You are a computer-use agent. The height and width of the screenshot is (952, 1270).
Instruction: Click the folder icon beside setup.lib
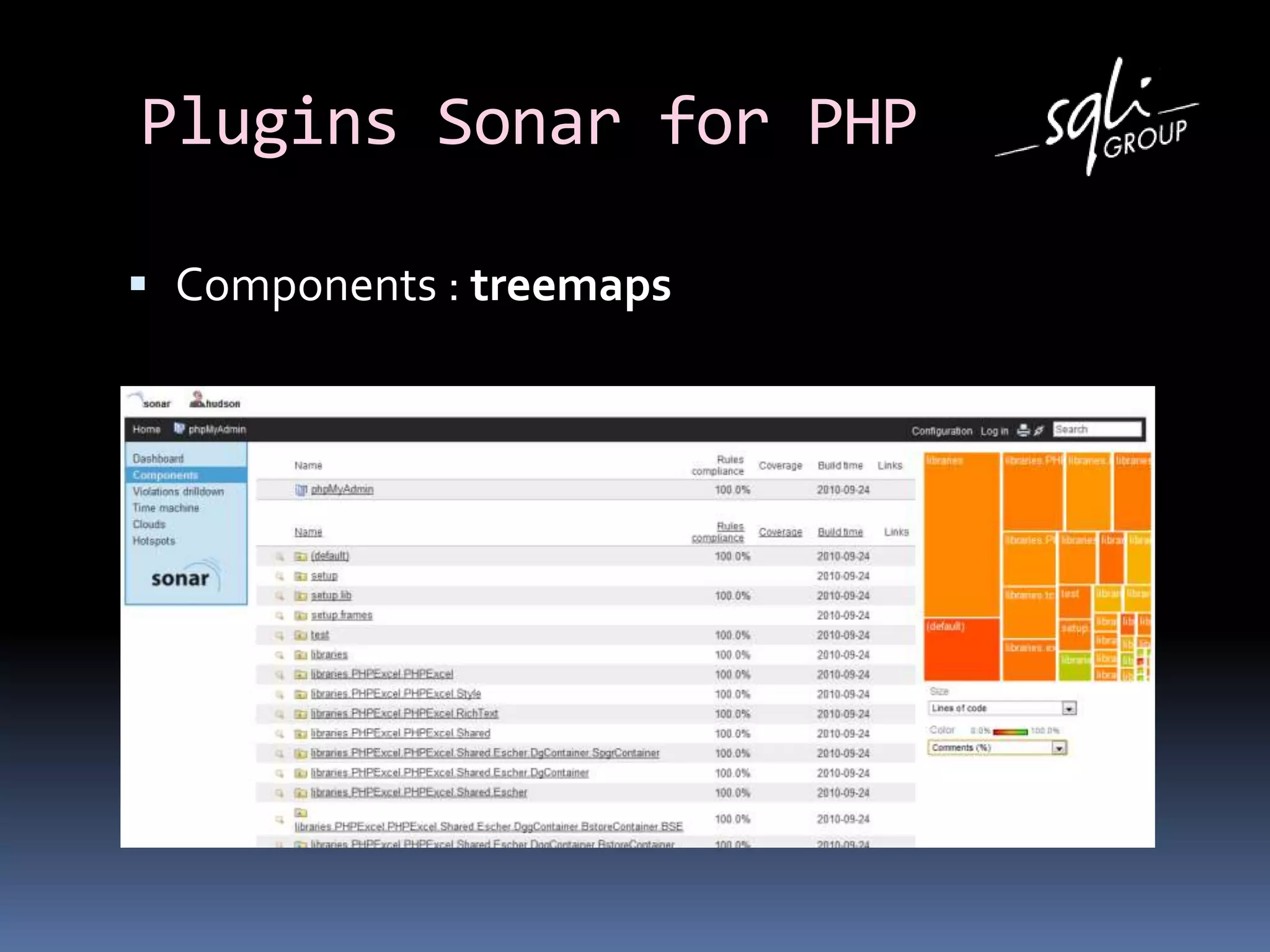(x=301, y=596)
